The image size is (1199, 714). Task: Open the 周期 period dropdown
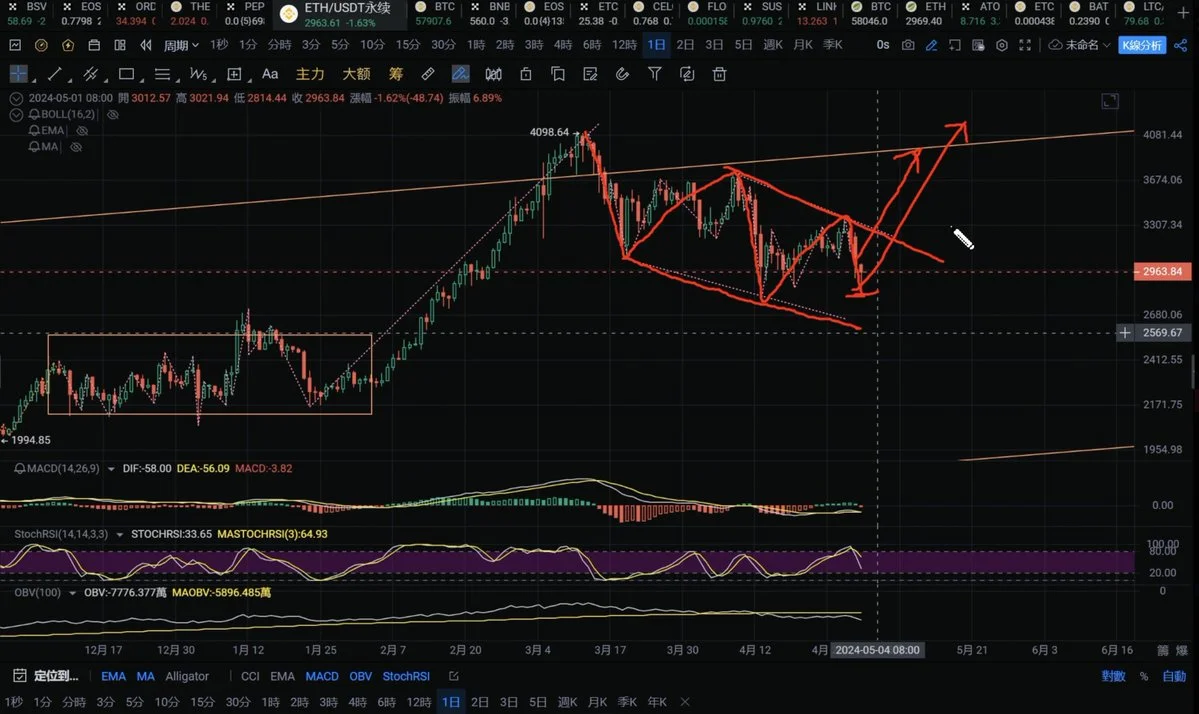click(x=181, y=45)
